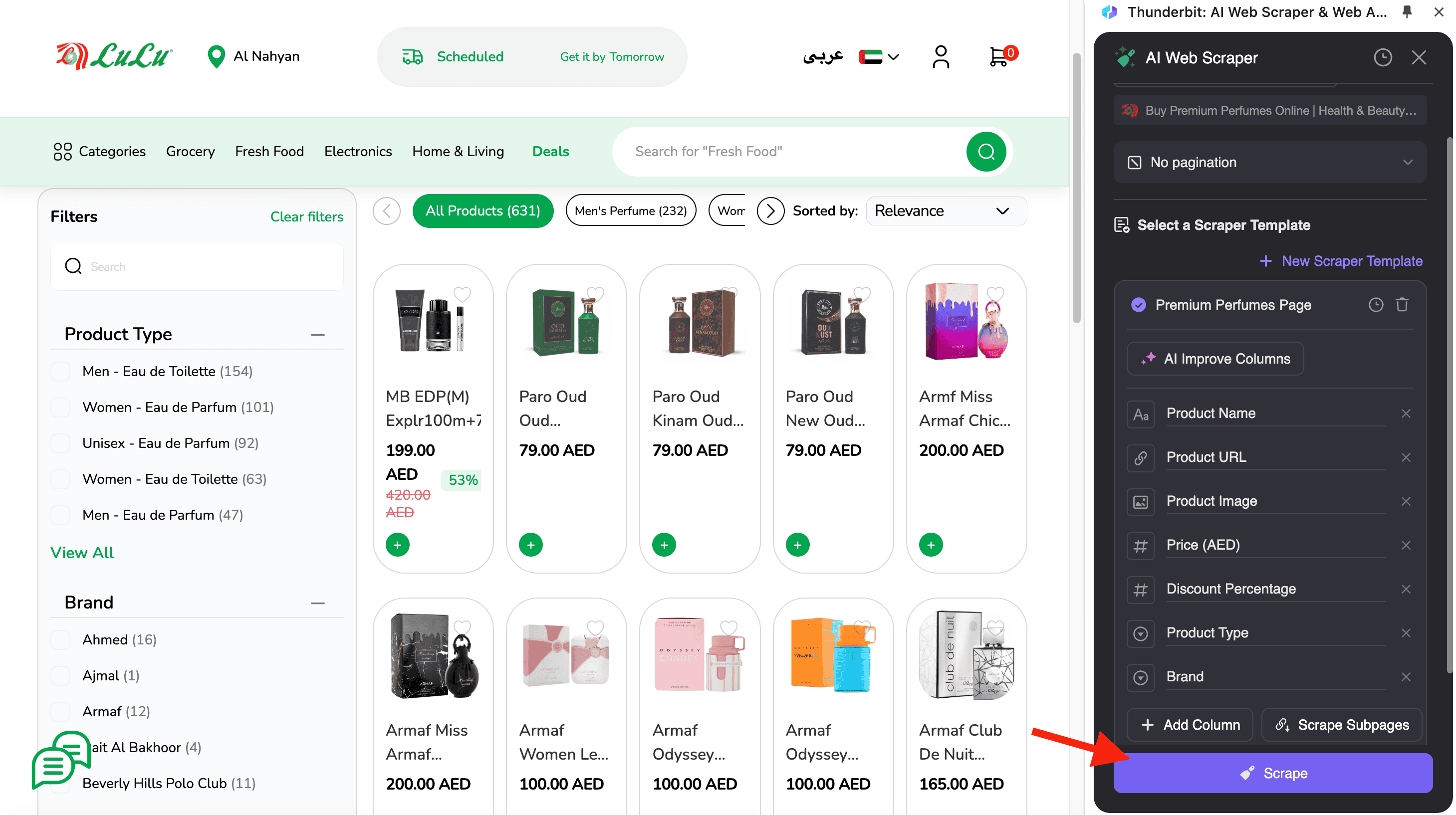
Task: Click Scrape Subpages button
Action: pos(1341,725)
